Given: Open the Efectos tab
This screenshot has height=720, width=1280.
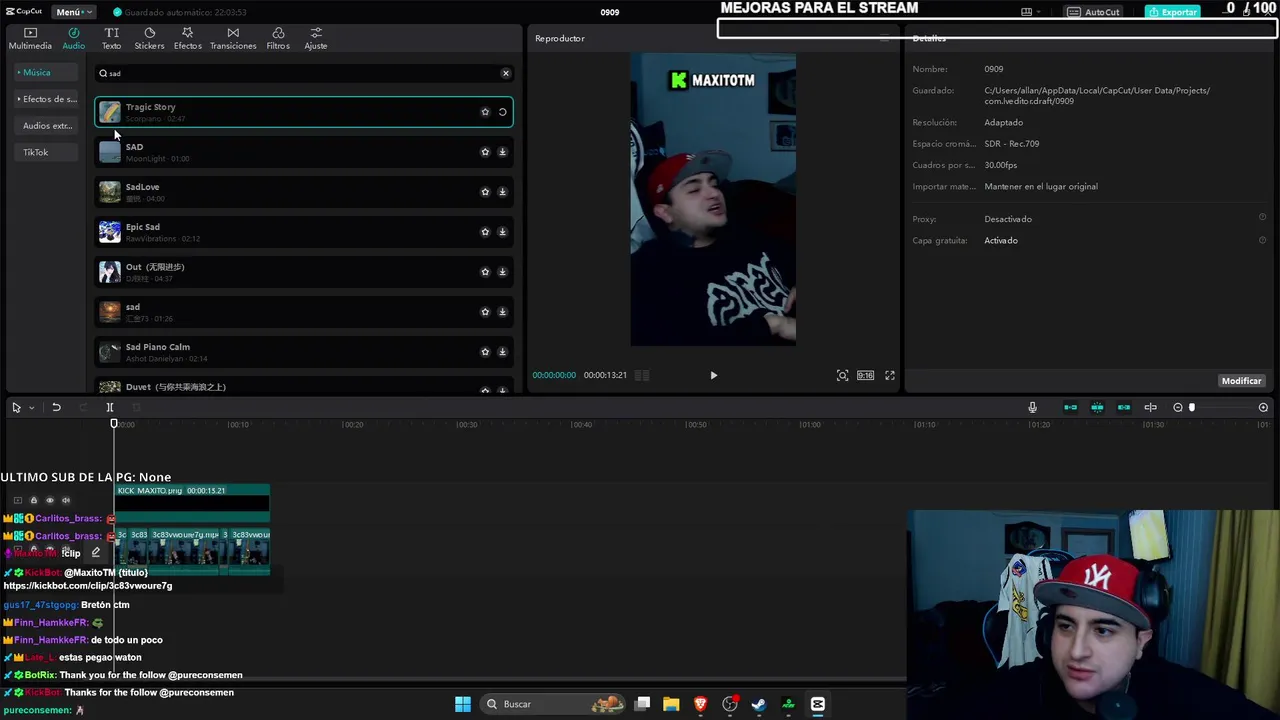Looking at the screenshot, I should (187, 38).
